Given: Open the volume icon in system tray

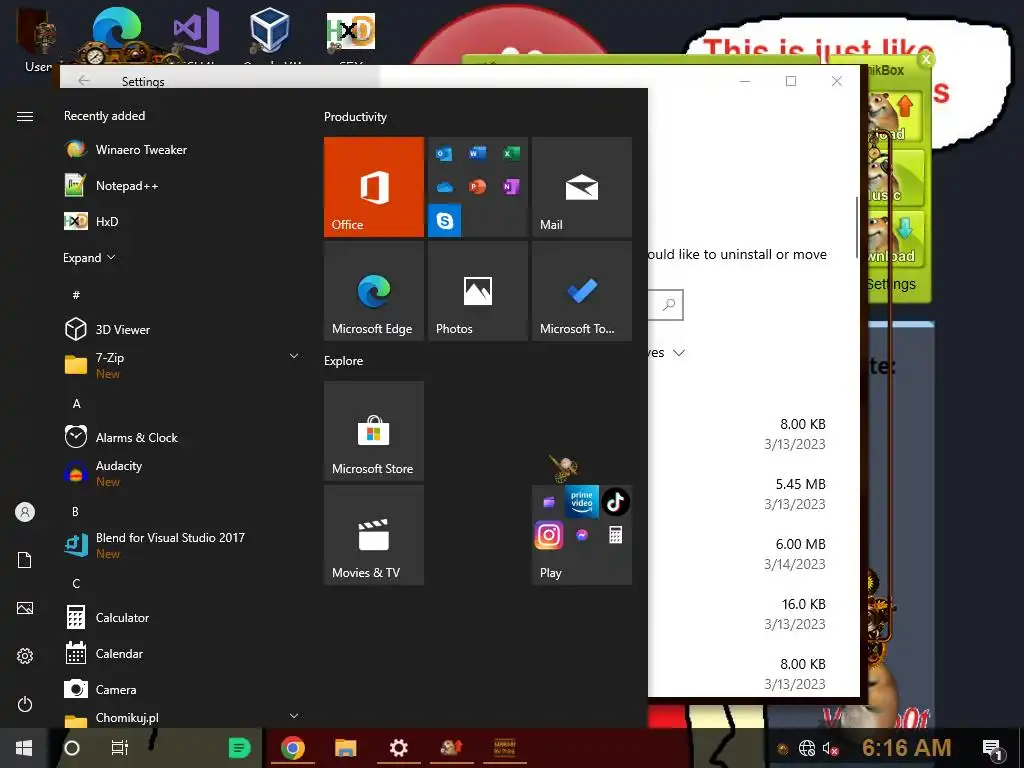Looking at the screenshot, I should [830, 748].
